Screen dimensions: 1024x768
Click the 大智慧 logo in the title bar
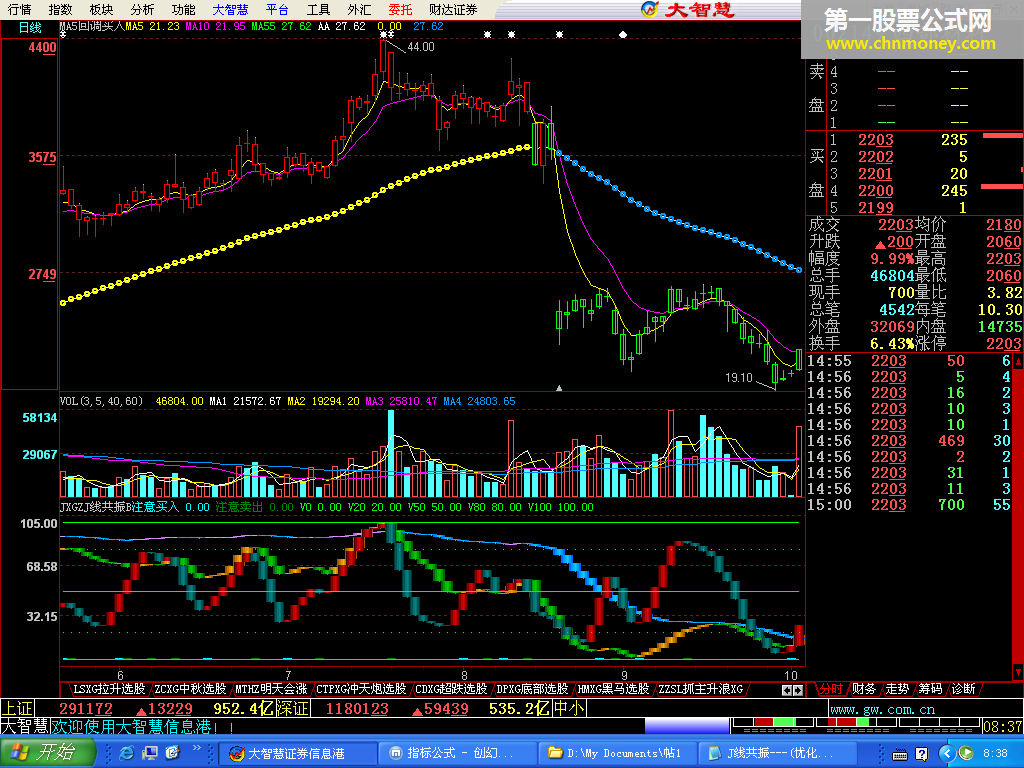[688, 9]
